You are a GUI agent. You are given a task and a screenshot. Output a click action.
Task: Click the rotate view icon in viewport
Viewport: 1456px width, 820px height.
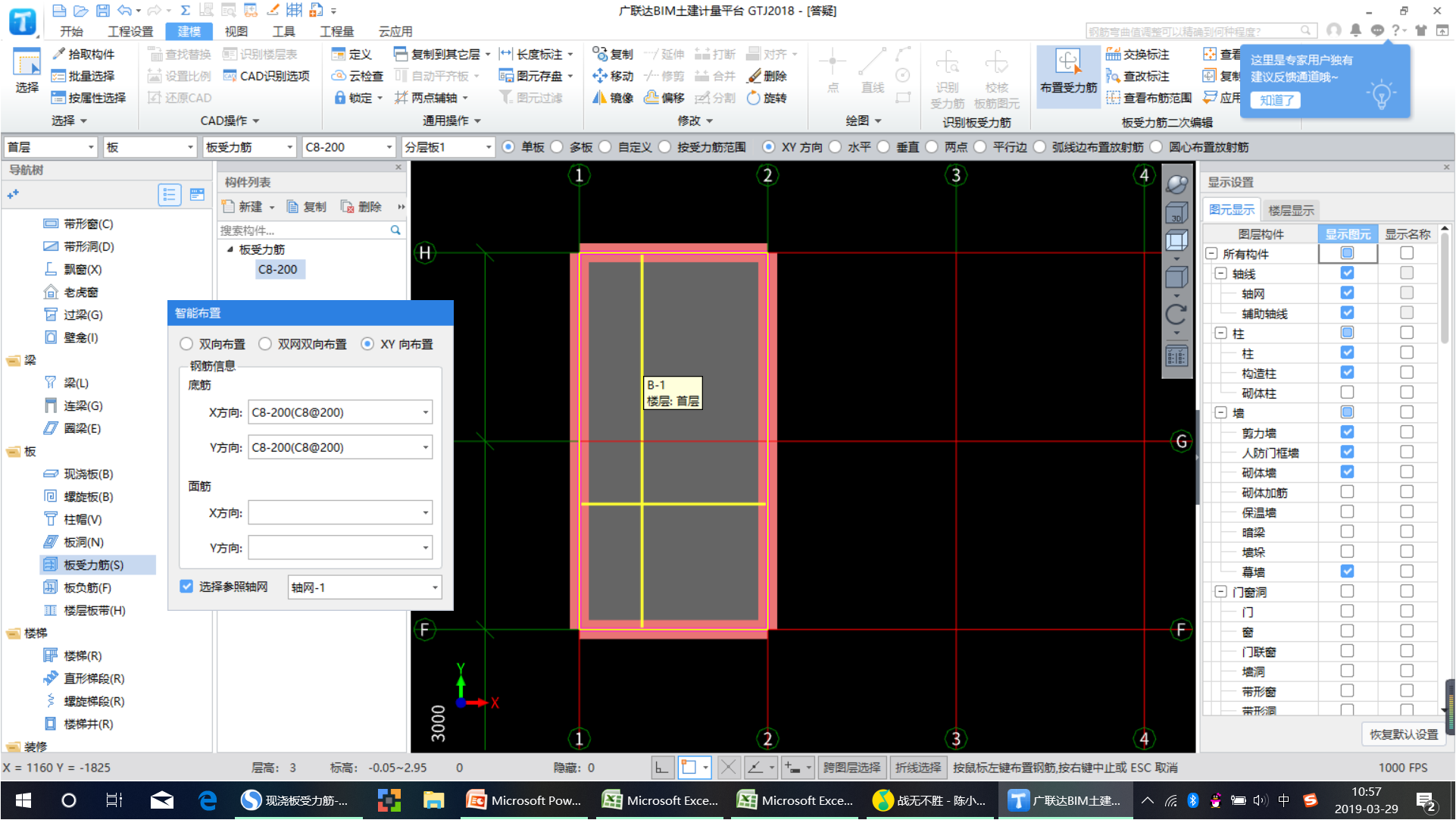coord(1176,314)
